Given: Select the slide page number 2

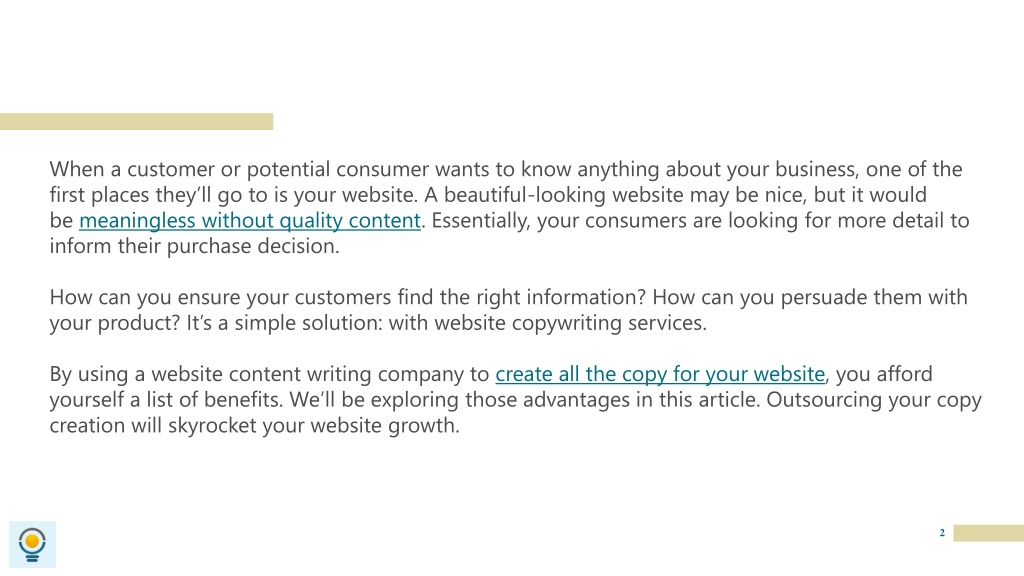Looking at the screenshot, I should coord(942,533).
